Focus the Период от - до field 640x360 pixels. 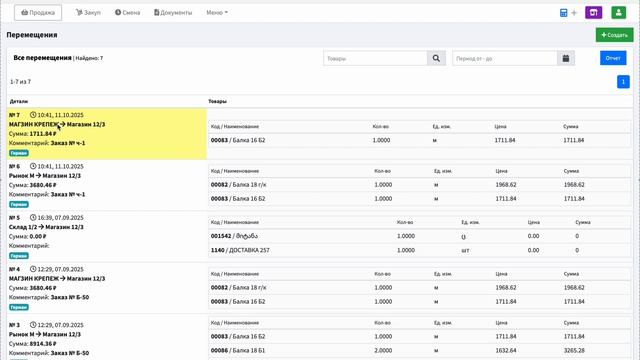[x=504, y=58]
